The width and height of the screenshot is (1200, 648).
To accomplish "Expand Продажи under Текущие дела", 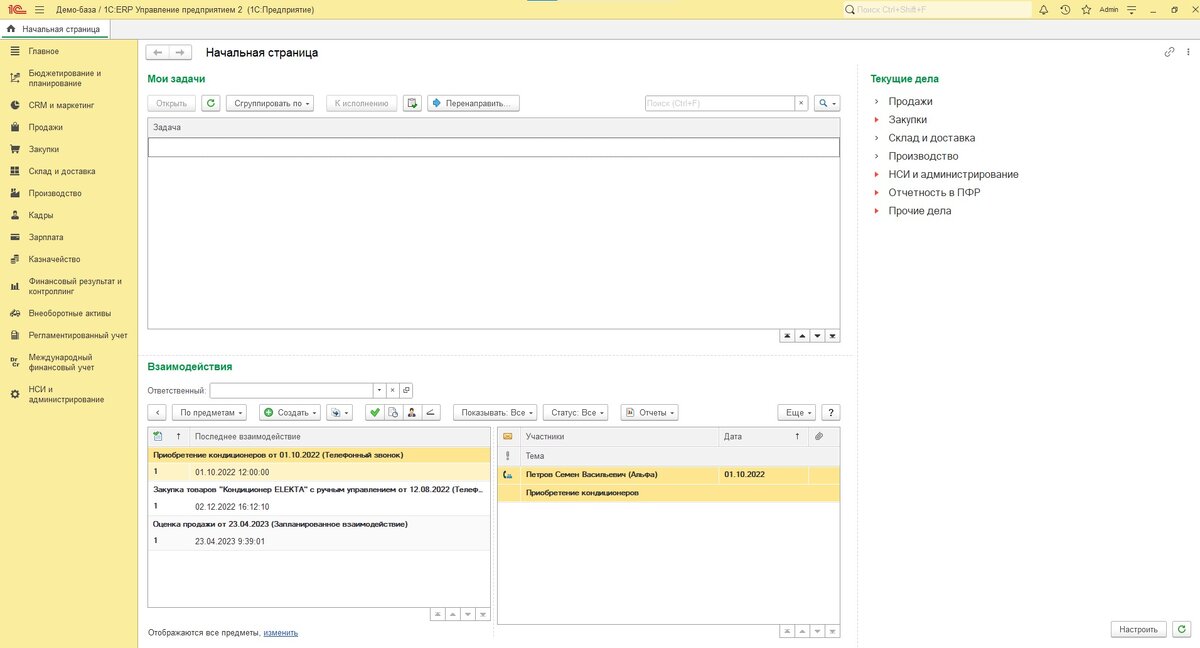I will pos(877,101).
